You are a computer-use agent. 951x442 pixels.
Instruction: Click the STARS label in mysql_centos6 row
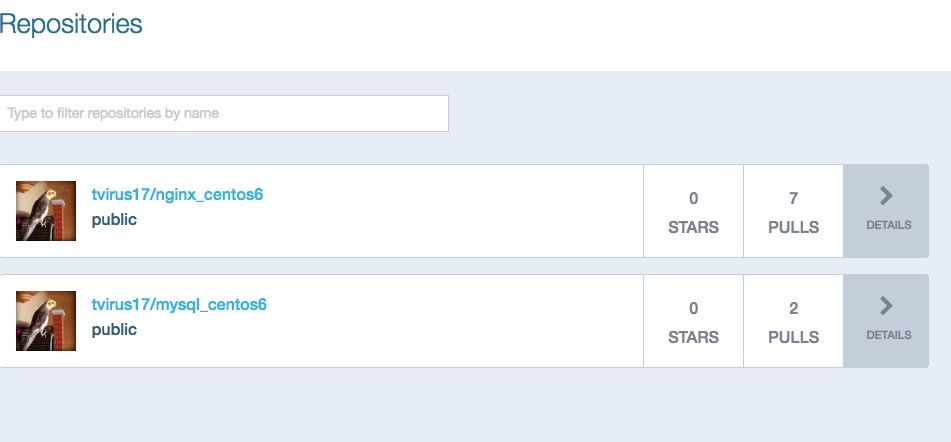[x=693, y=337]
